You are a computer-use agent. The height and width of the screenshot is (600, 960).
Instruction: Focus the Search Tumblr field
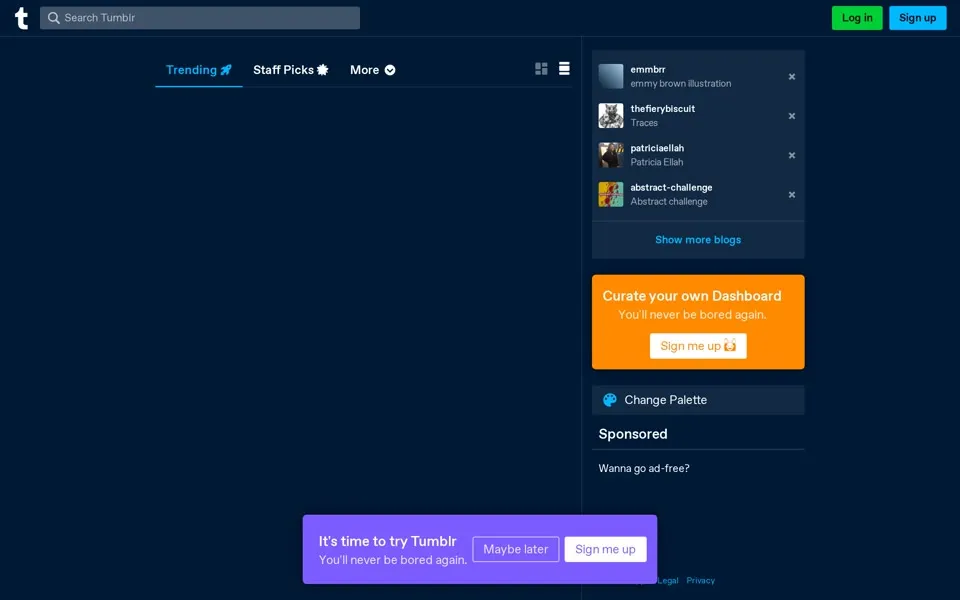click(200, 18)
